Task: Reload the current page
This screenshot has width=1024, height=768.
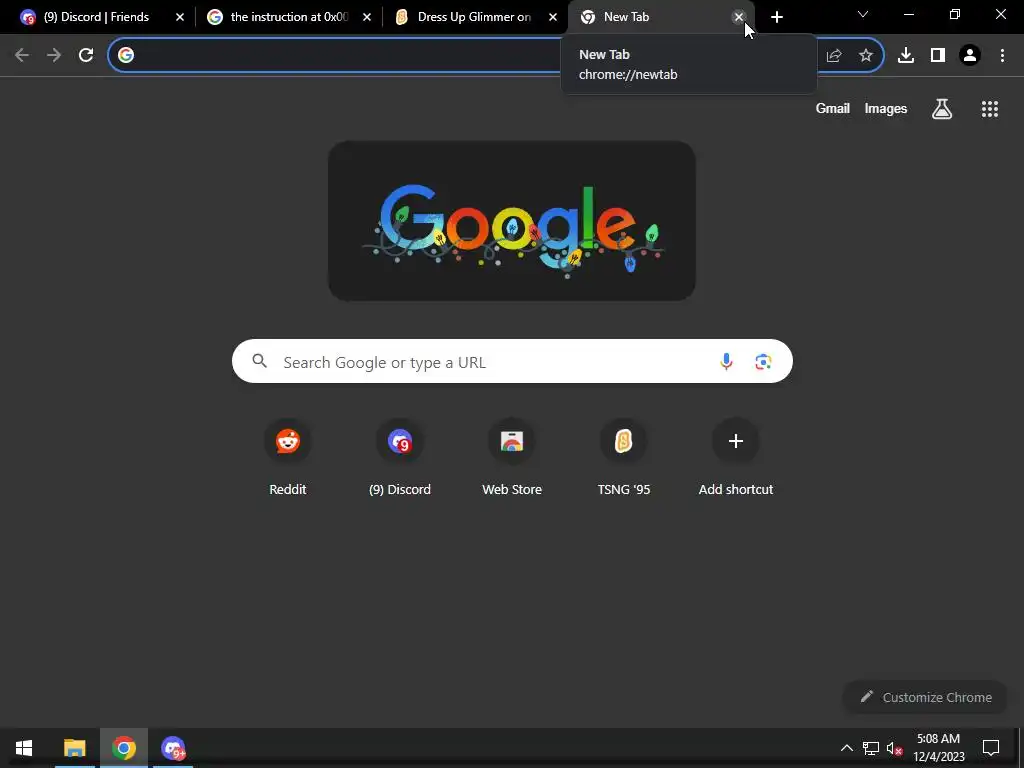Action: point(86,55)
